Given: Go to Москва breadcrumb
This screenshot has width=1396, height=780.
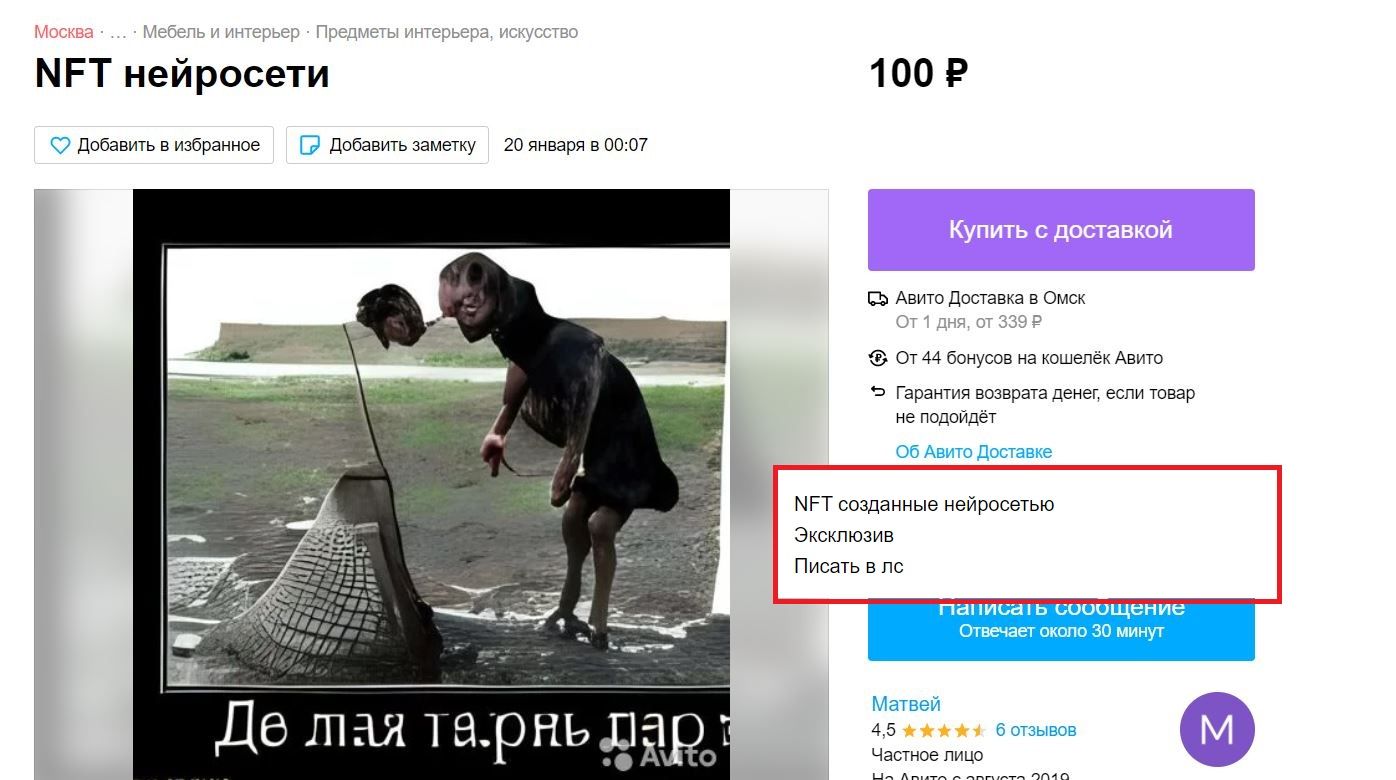Looking at the screenshot, I should point(64,32).
